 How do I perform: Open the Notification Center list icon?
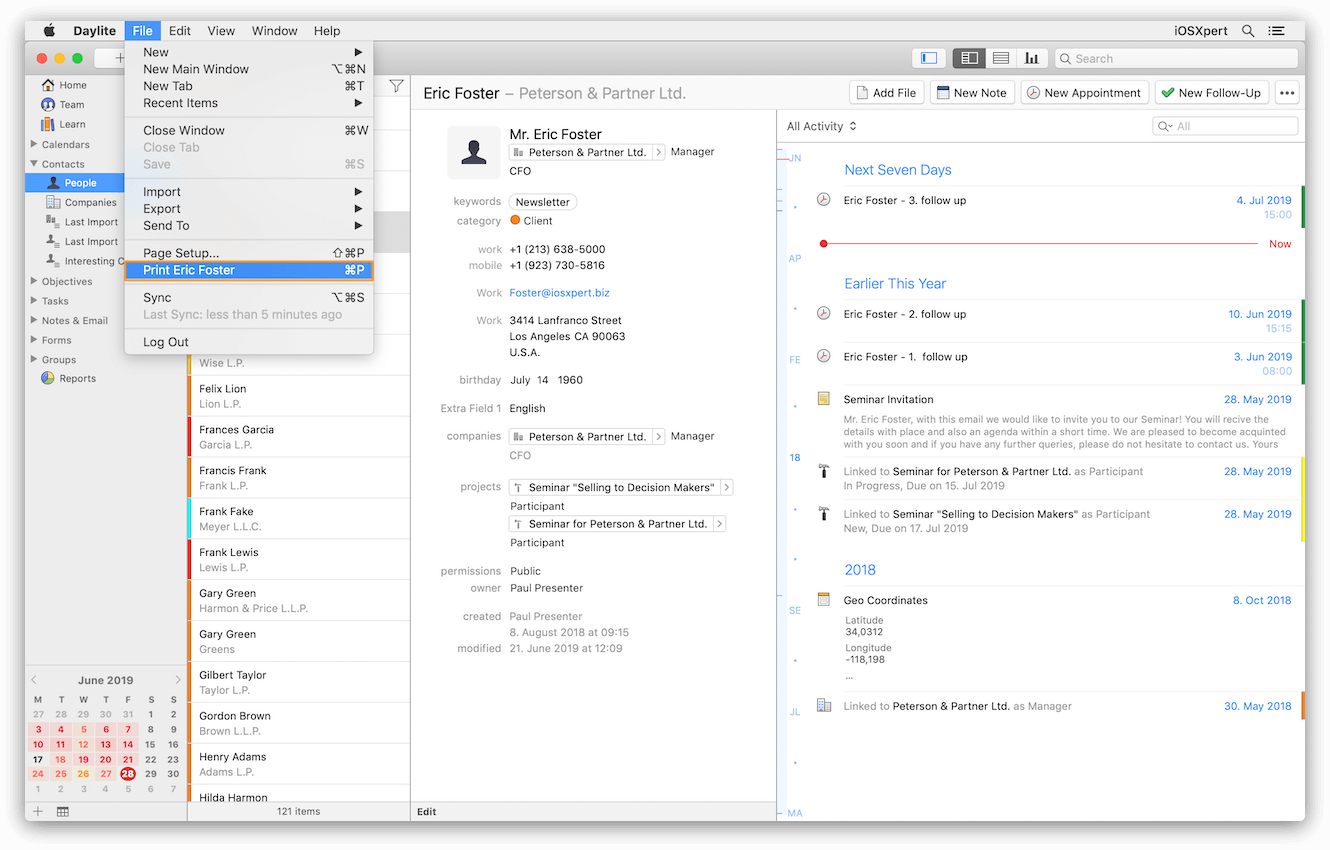tap(1276, 31)
